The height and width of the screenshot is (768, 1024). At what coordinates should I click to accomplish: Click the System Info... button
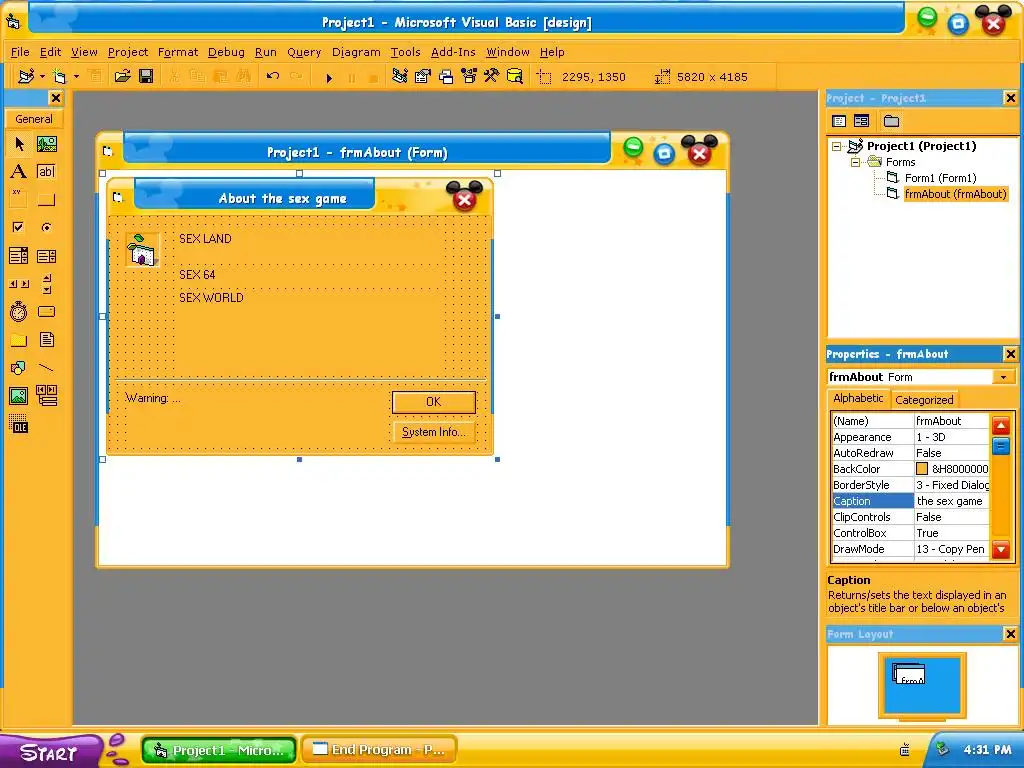[x=434, y=432]
